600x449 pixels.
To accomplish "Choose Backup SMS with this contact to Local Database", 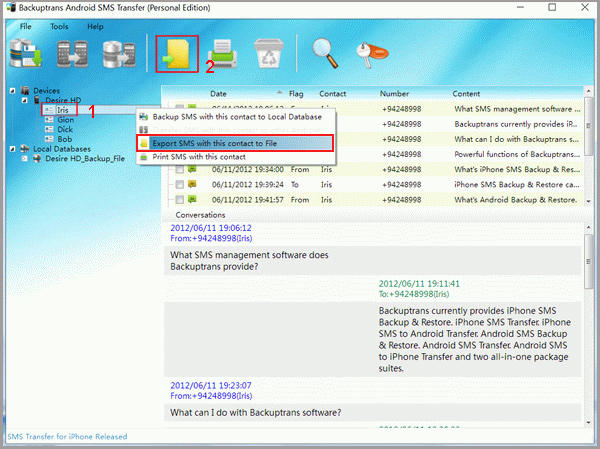I will tap(235, 117).
